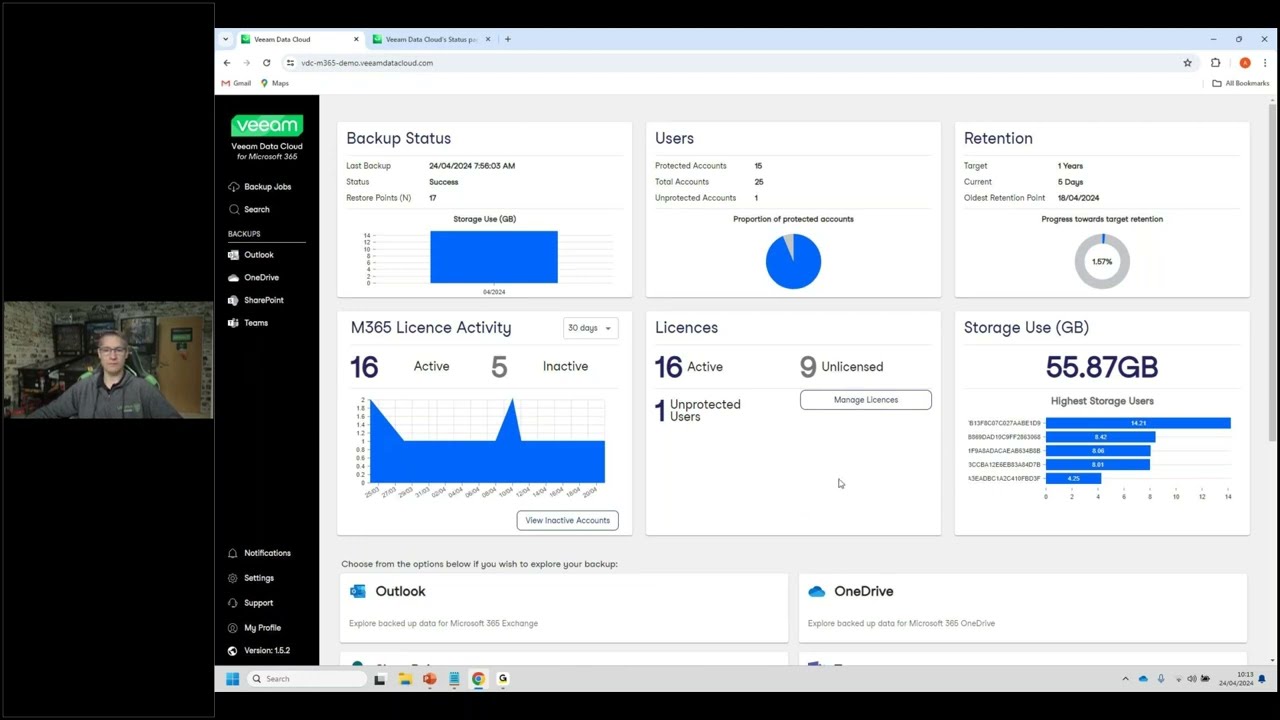The image size is (1280, 720).
Task: Open Settings in the sidebar
Action: click(250, 578)
